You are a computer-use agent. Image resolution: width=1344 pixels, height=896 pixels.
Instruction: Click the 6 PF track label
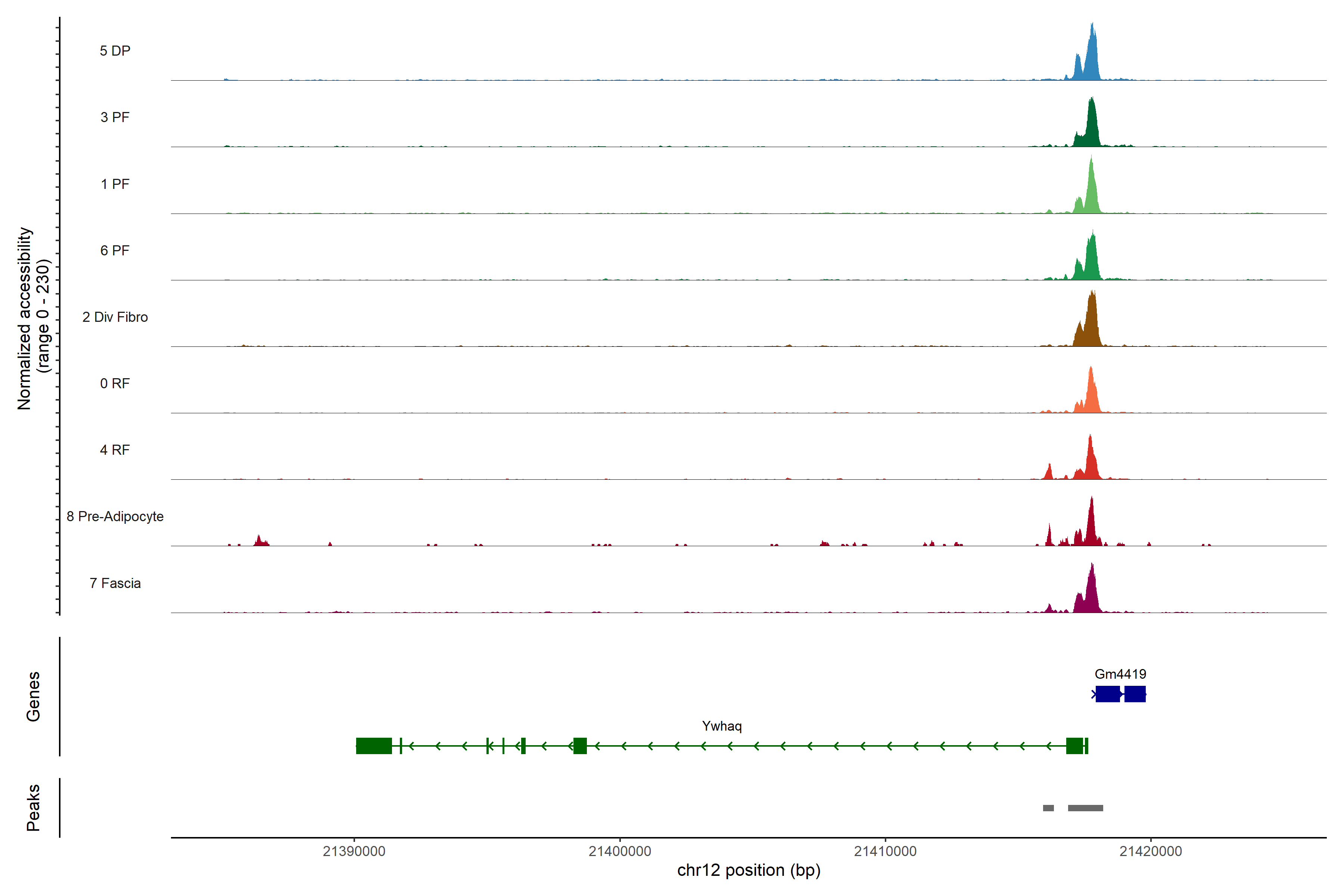click(x=115, y=250)
